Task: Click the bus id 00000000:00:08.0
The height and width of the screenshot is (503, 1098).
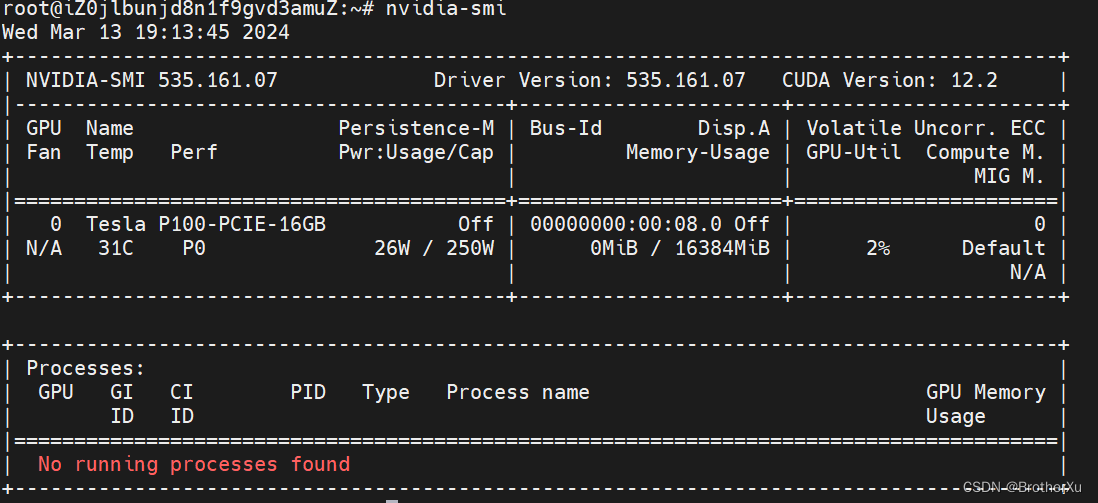Action: click(626, 224)
